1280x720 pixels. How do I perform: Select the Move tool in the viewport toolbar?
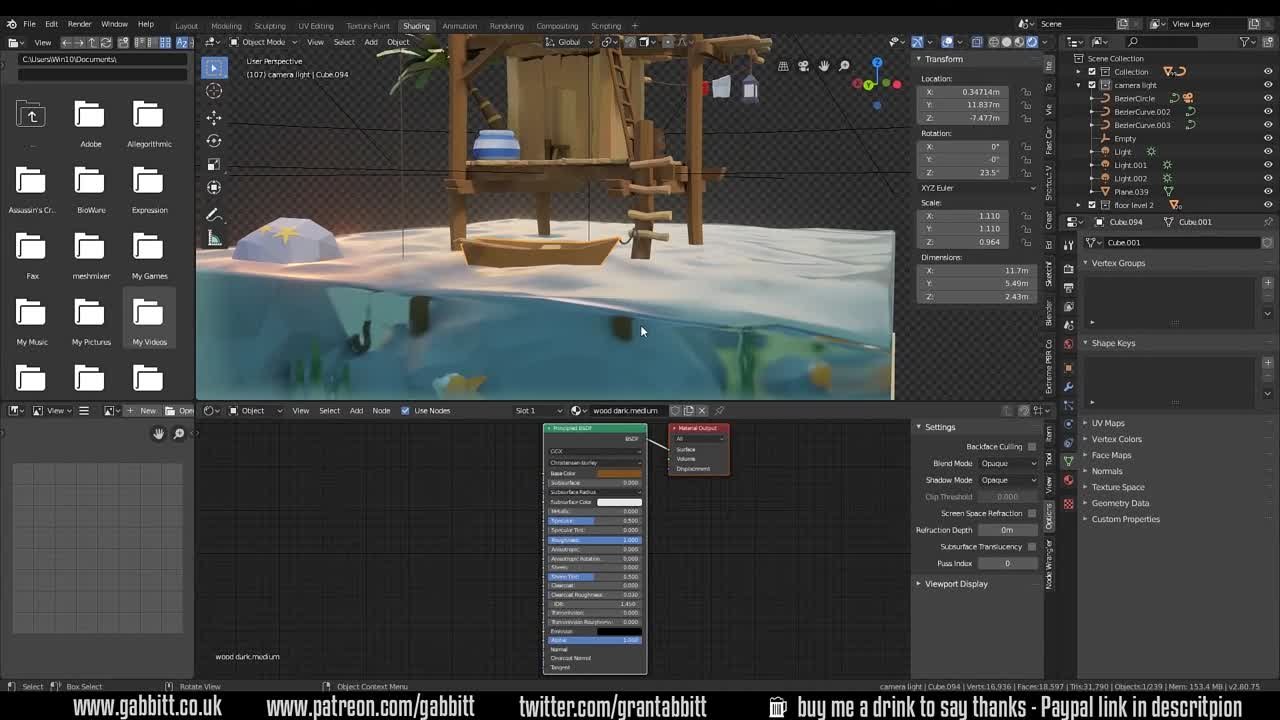pos(214,114)
